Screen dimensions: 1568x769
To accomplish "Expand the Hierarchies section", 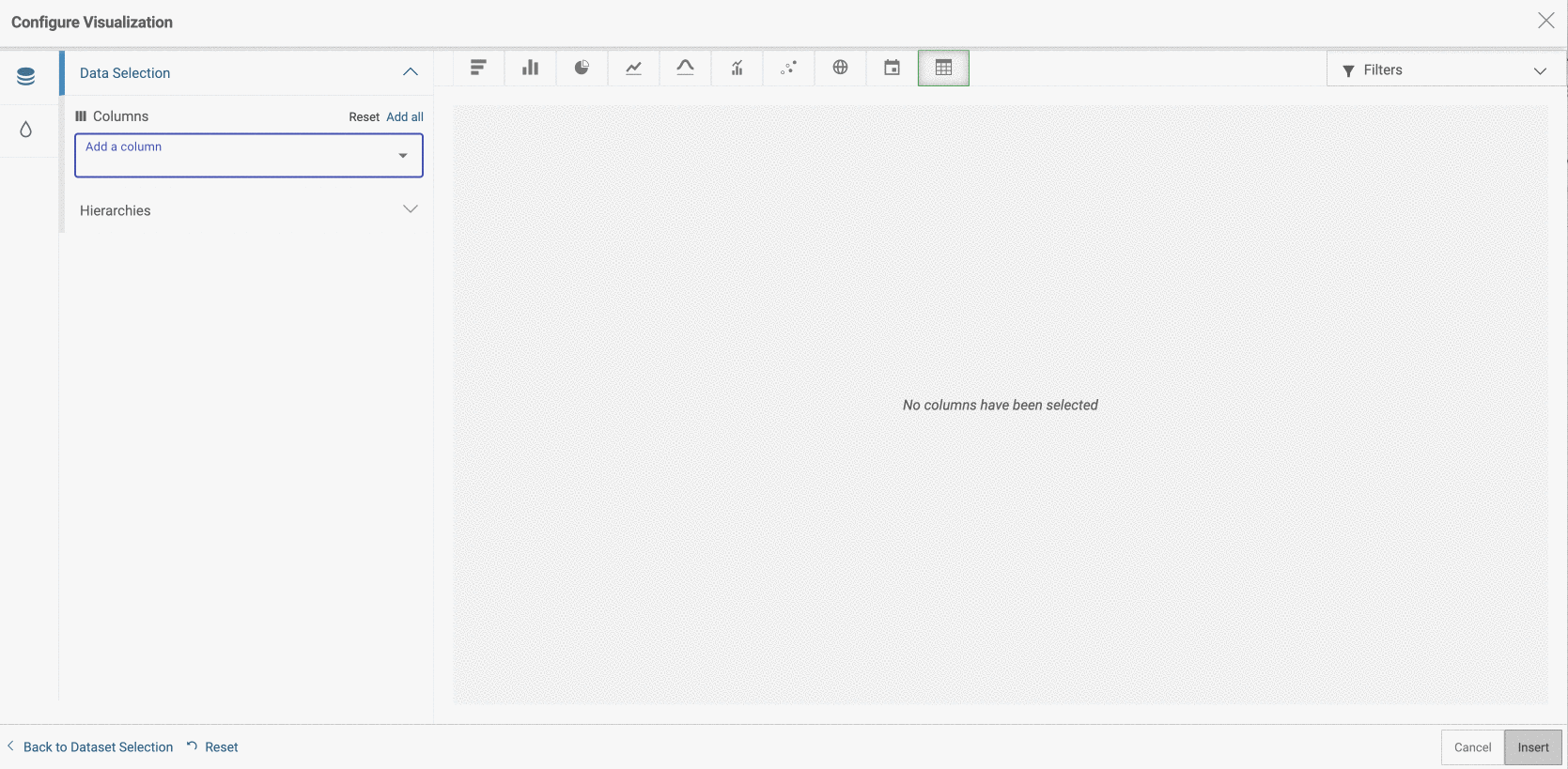I will click(411, 209).
